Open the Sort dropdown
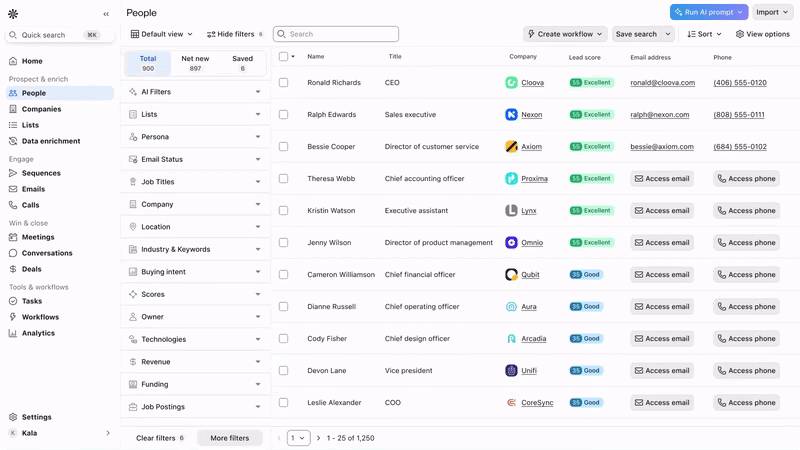This screenshot has width=800, height=450. 704,34
